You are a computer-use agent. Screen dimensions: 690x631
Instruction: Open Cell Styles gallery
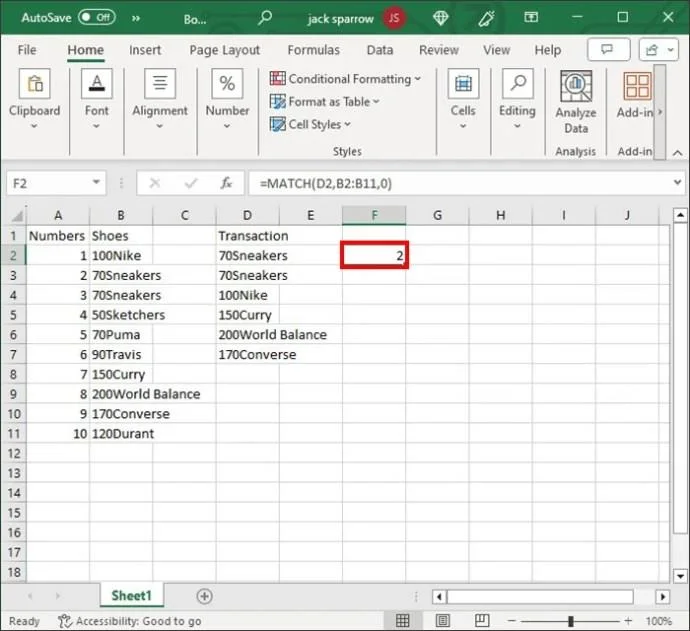click(310, 125)
